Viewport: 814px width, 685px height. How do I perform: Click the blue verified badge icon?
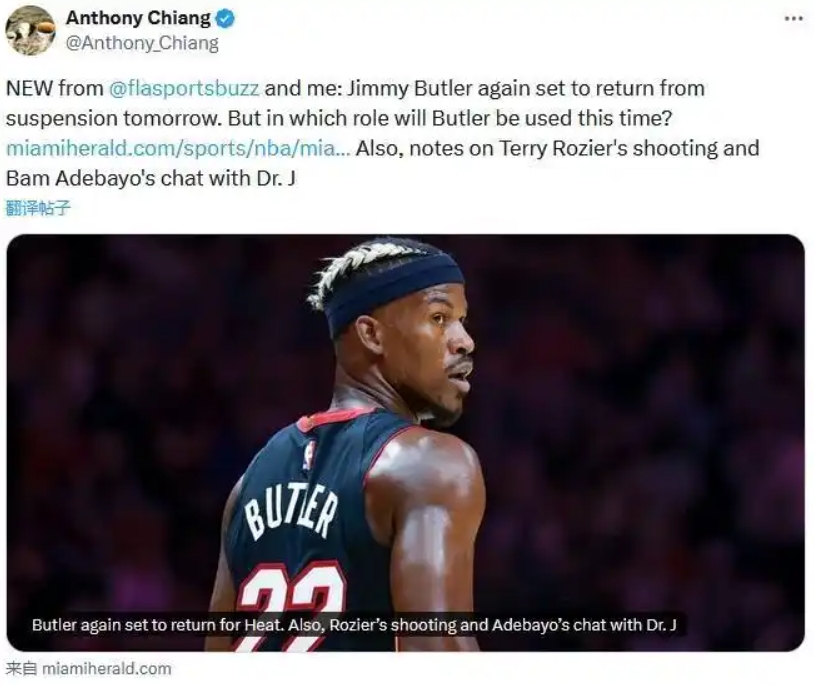(x=225, y=19)
